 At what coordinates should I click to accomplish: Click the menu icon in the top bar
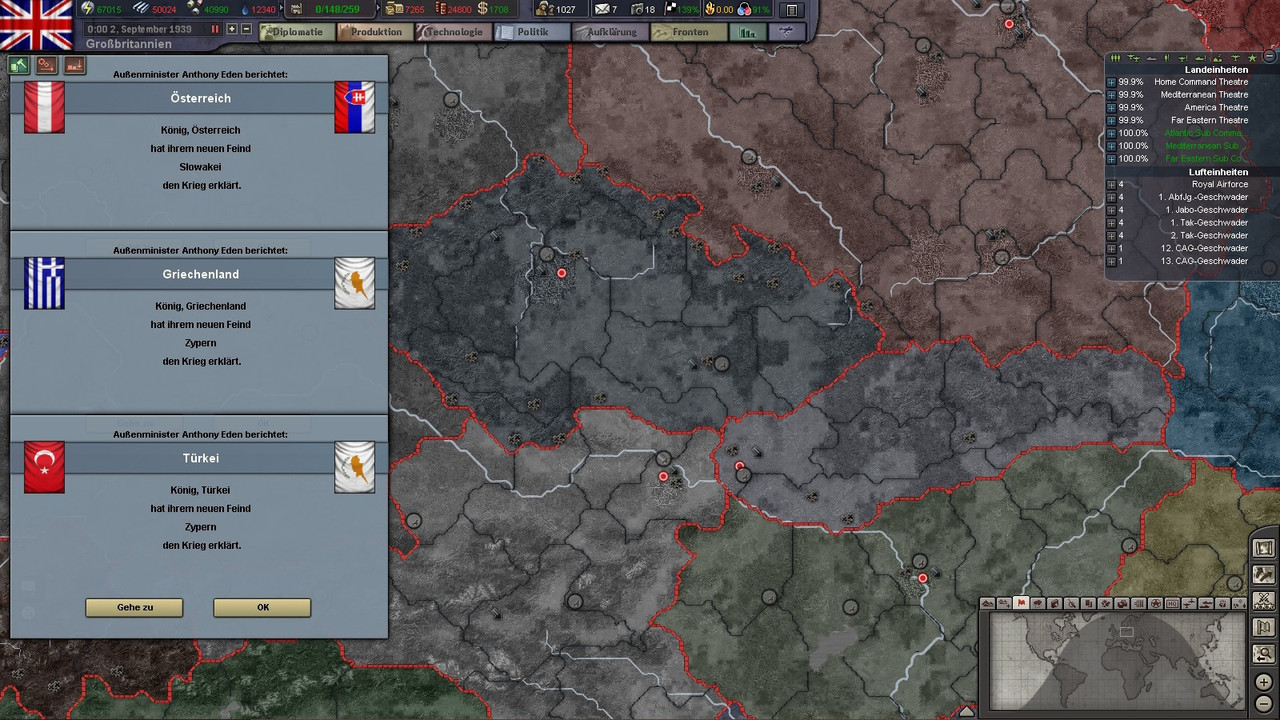click(x=791, y=10)
